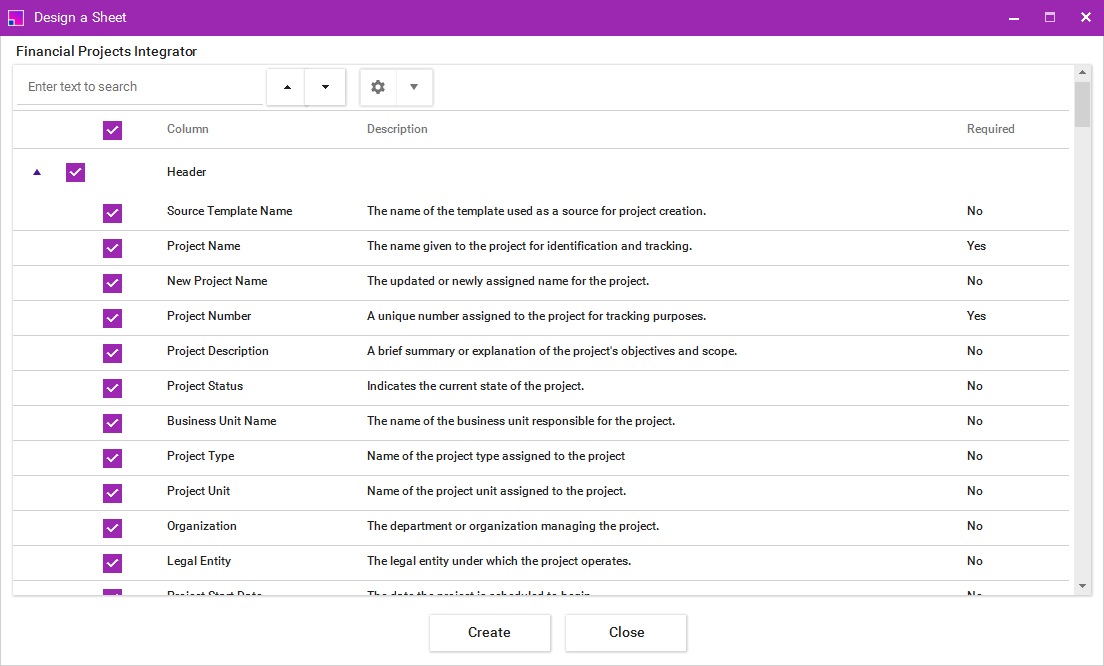Click the Column header label

(x=187, y=129)
